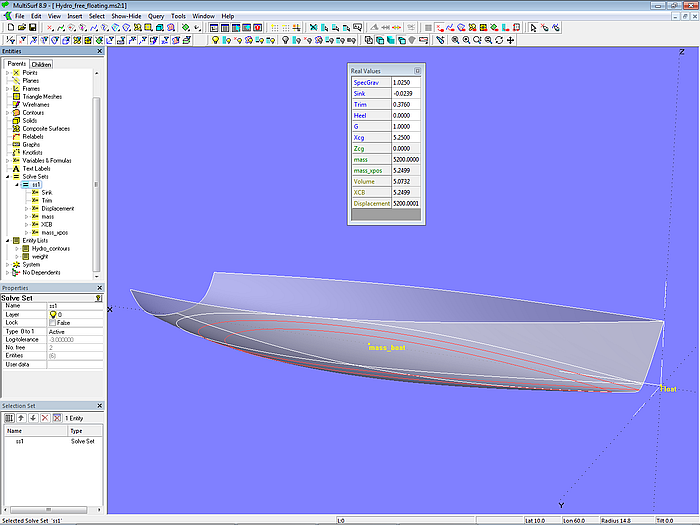Collapse the Solve Sets tree node
This screenshot has height=525, width=700.
pyautogui.click(x=8, y=176)
